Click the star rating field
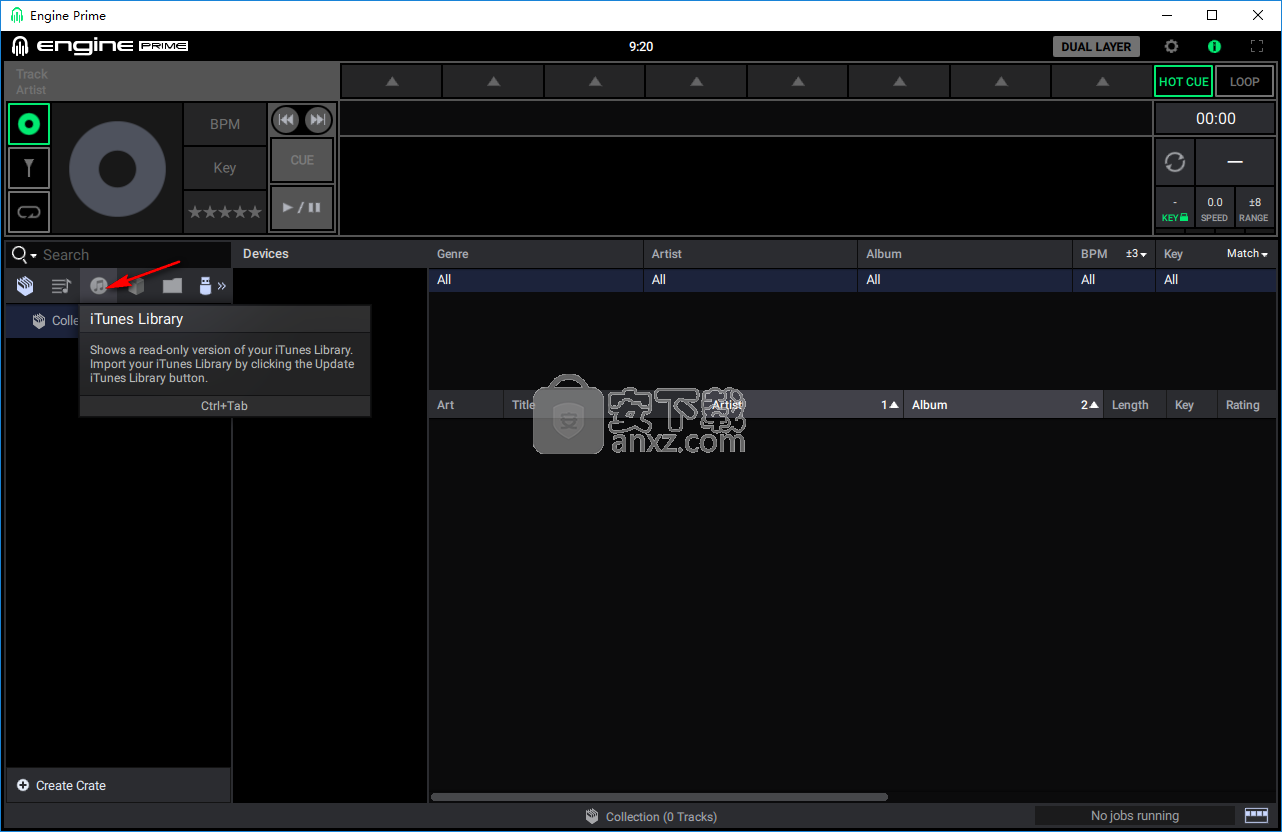 pos(225,212)
